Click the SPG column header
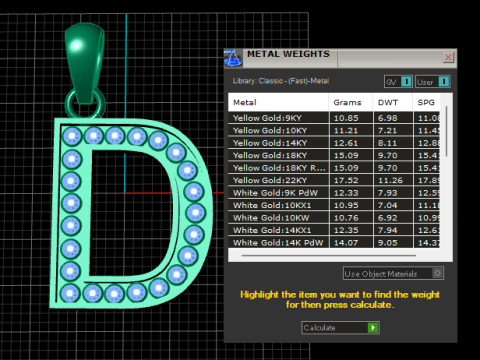This screenshot has width=480, height=360. (x=426, y=102)
